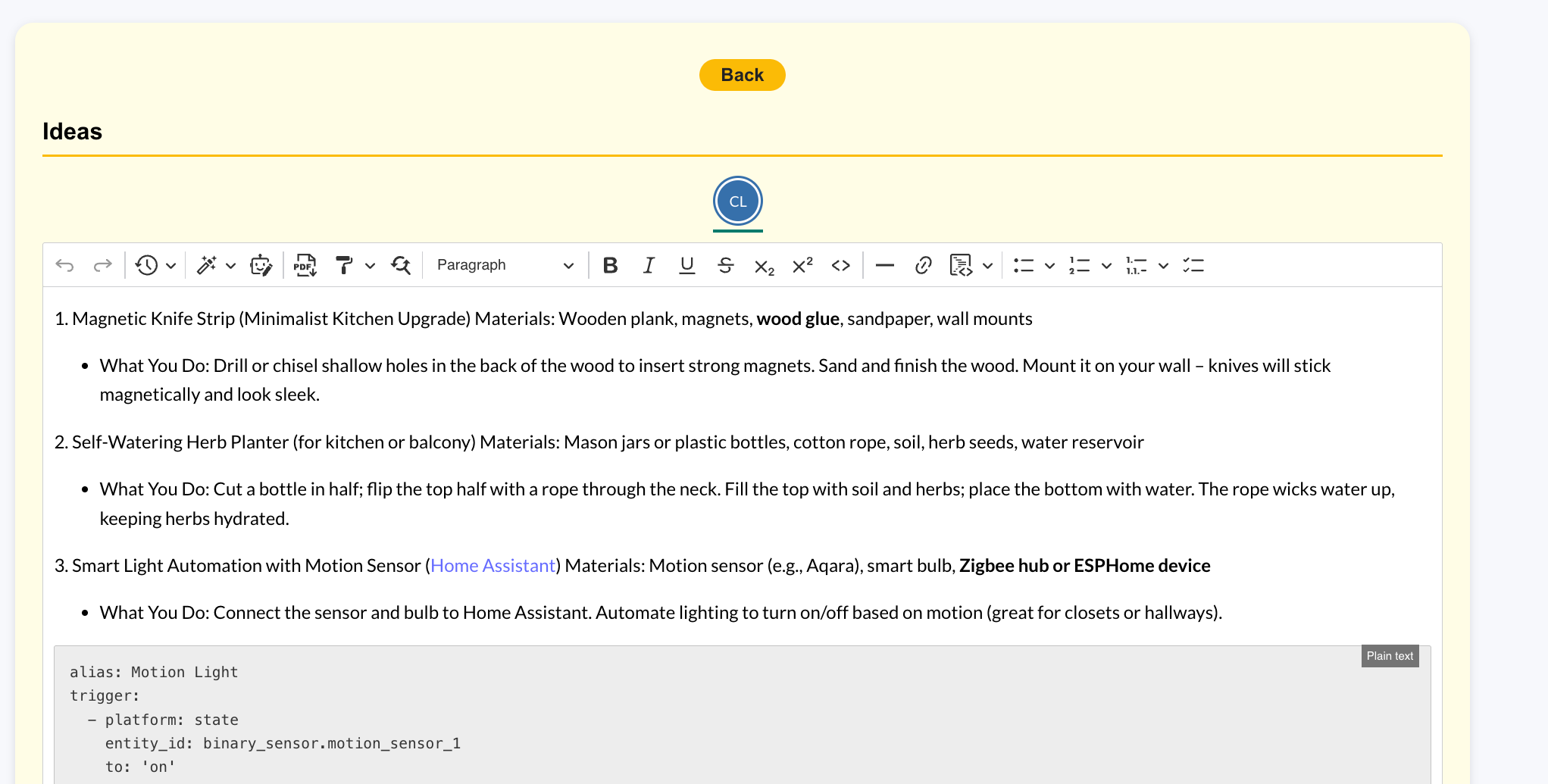Image resolution: width=1548 pixels, height=784 pixels.
Task: Click the 'Self-Watering Herb Planter' paragraph
Action: (x=599, y=442)
